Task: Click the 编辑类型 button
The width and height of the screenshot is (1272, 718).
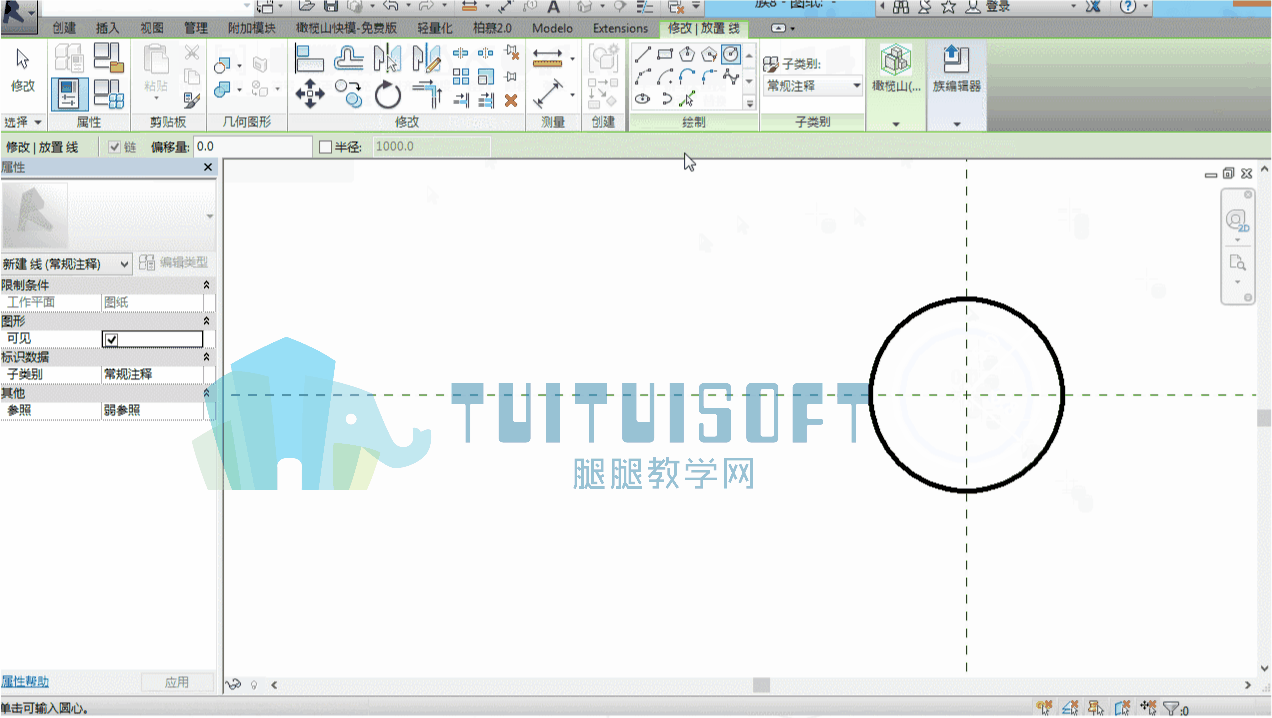Action: click(173, 263)
